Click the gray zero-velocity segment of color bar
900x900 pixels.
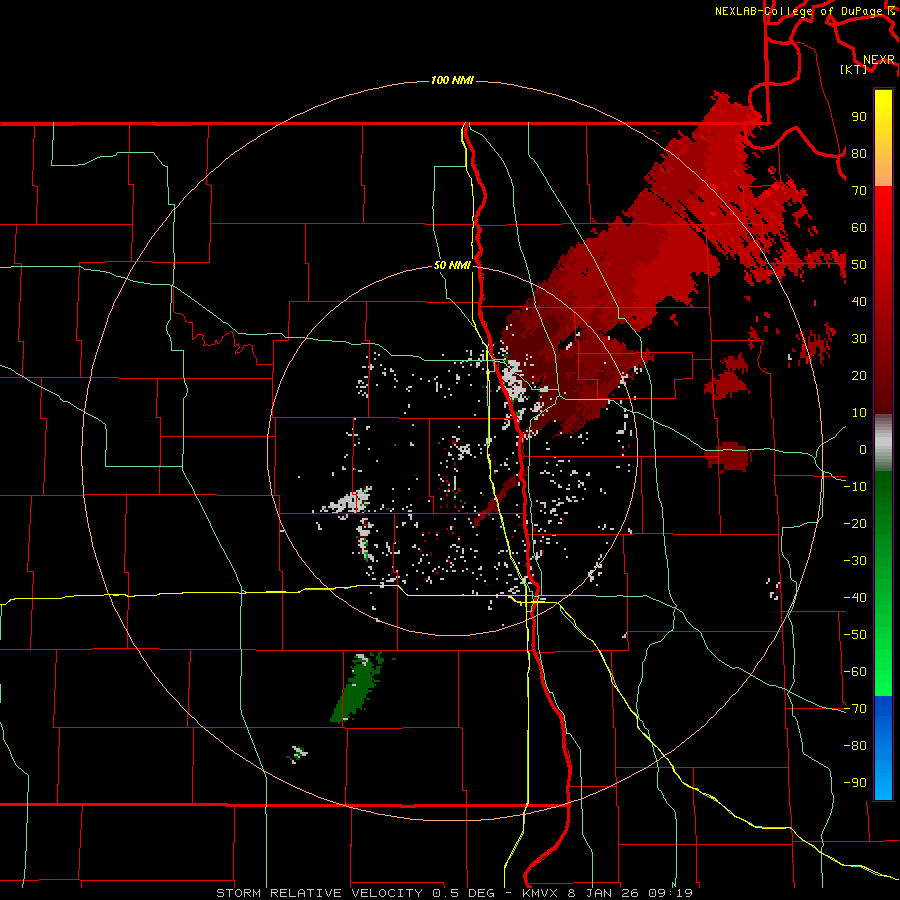(x=883, y=443)
